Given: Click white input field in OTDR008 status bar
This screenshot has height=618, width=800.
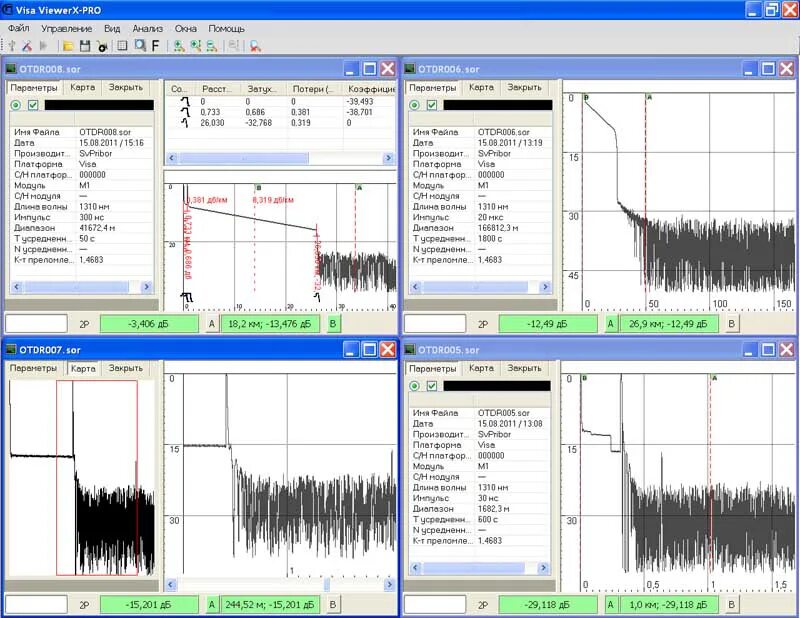Looking at the screenshot, I should (36, 324).
